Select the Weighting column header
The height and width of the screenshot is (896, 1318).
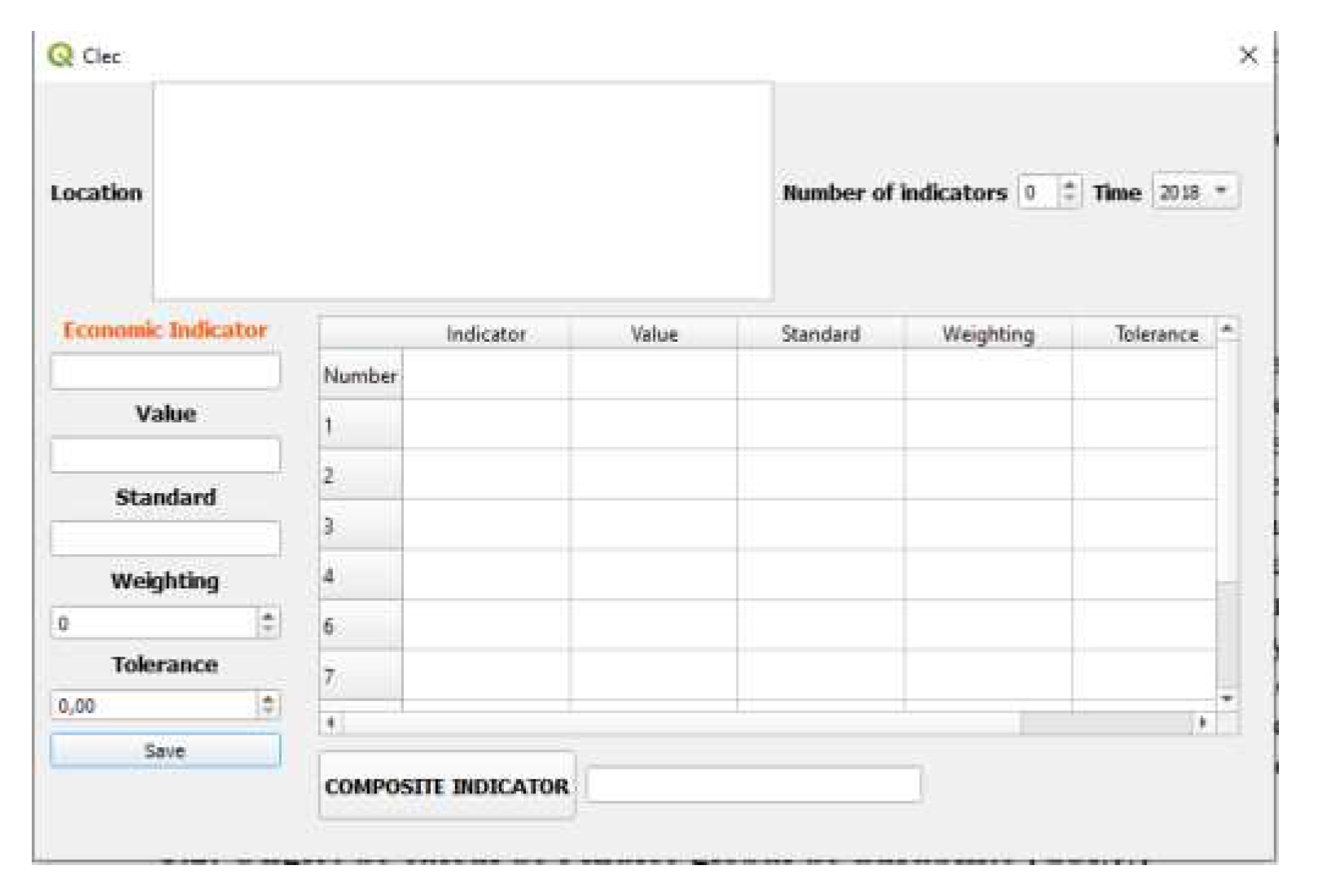pos(987,334)
